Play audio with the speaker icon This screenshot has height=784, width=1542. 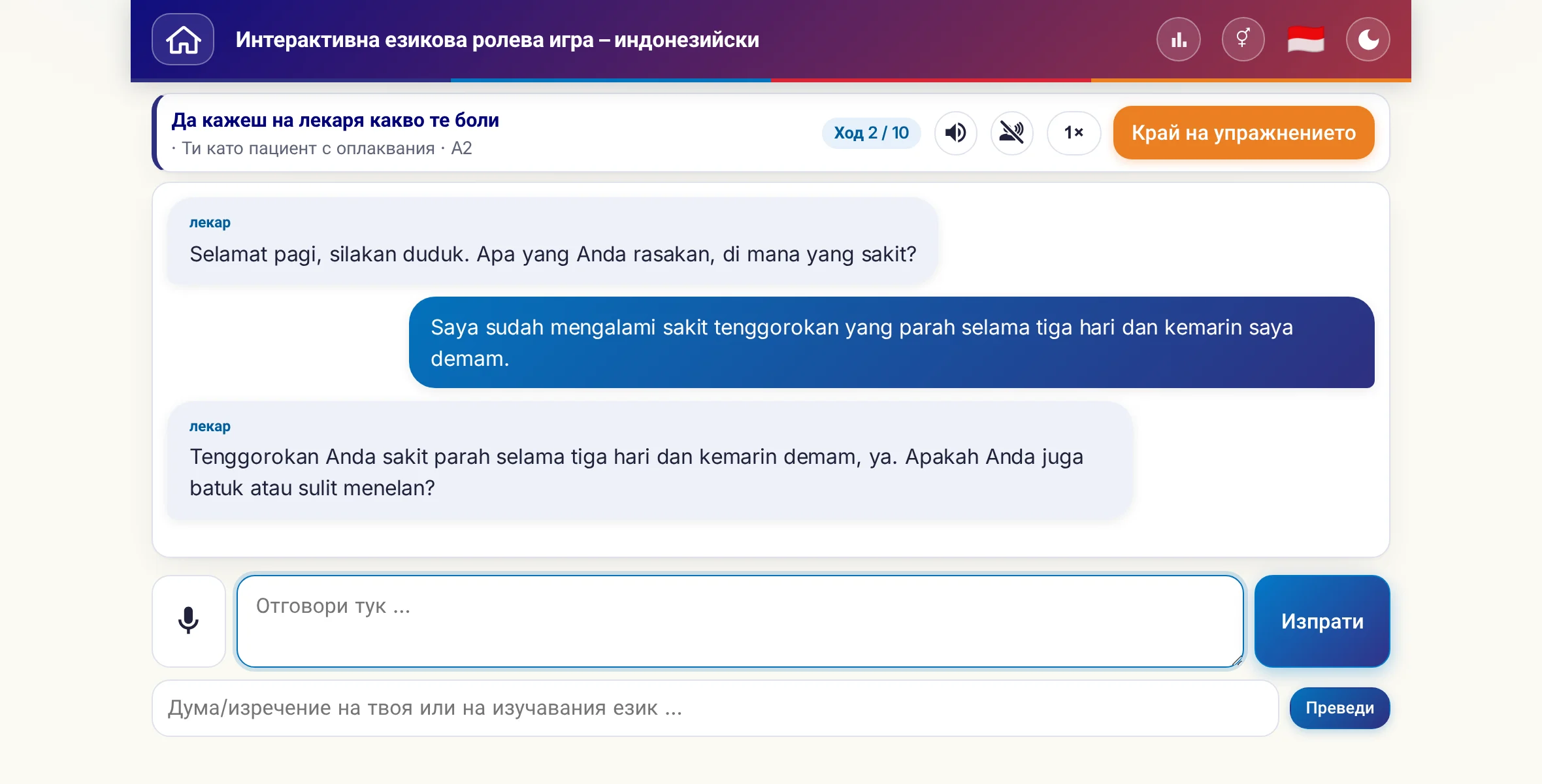[955, 133]
